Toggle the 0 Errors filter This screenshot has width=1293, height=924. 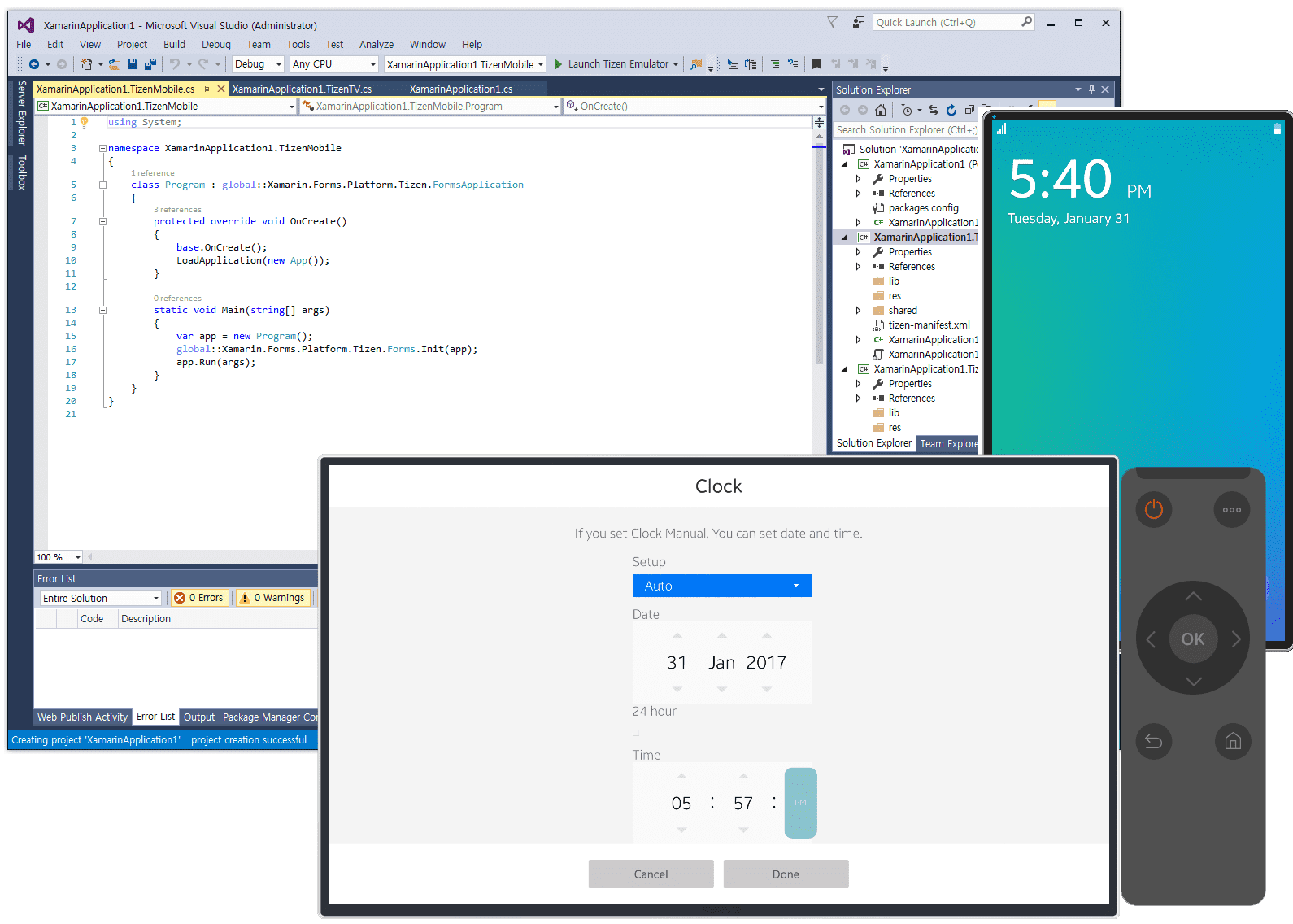click(198, 598)
